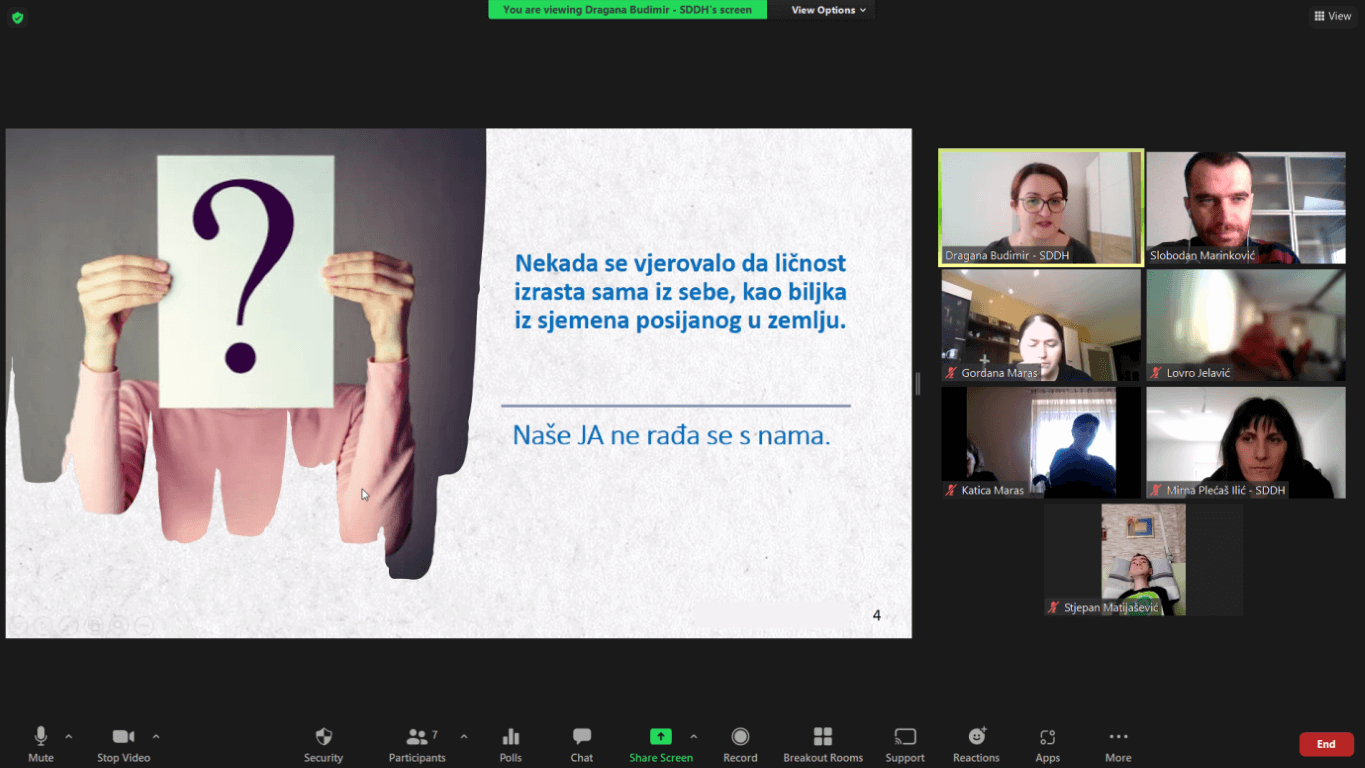The width and height of the screenshot is (1365, 768).
Task: Expand audio settings arrow next to Mute
Action: click(69, 737)
